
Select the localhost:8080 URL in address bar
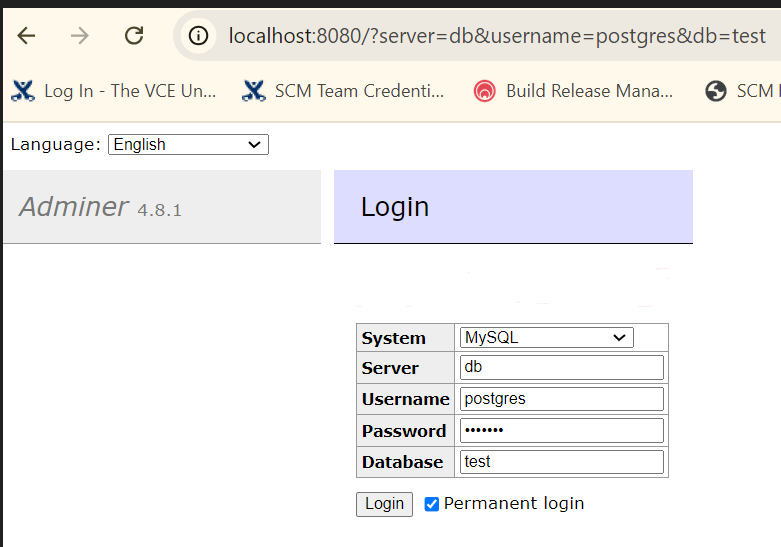click(497, 36)
